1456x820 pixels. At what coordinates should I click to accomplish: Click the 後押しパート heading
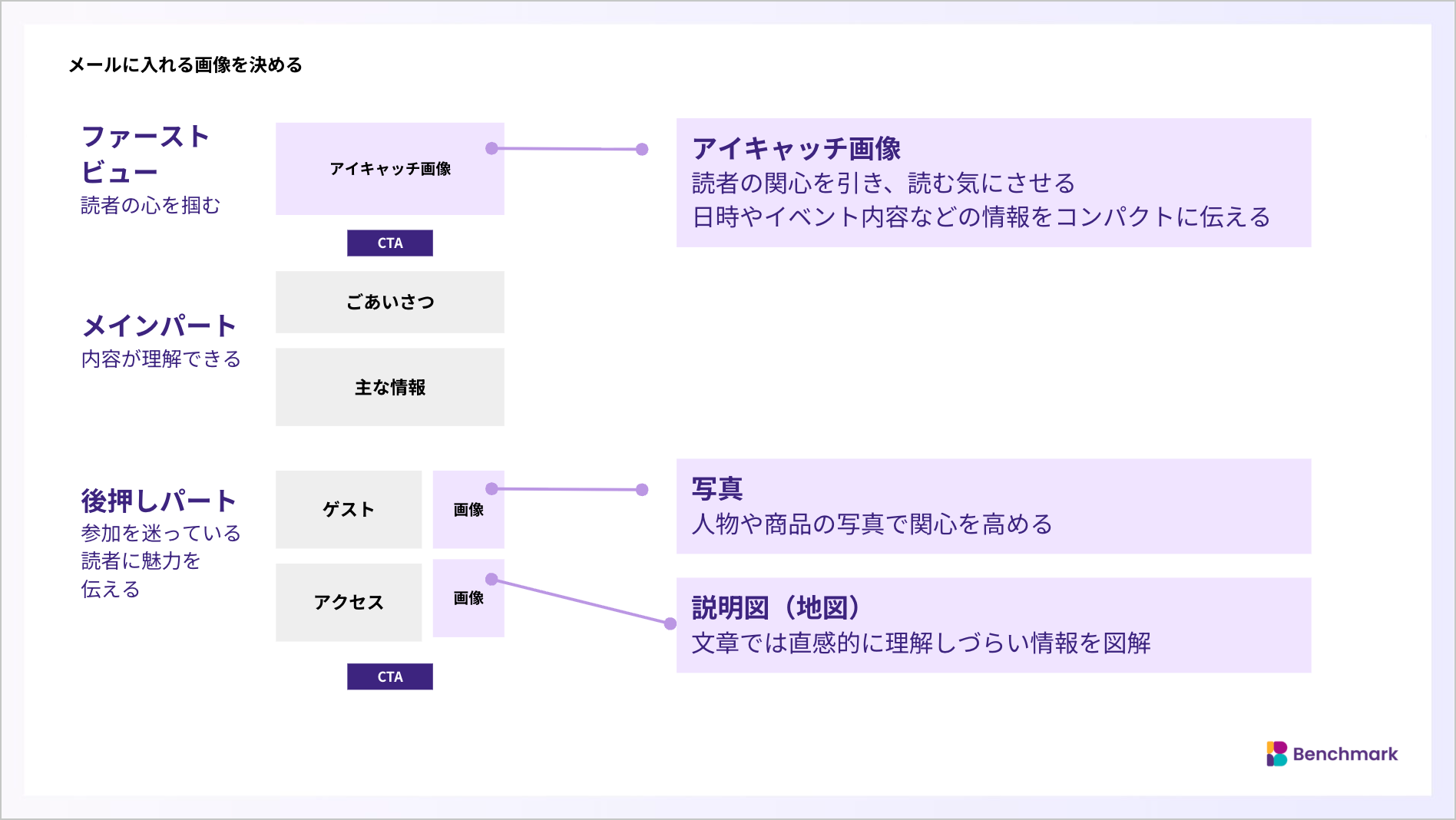point(159,501)
